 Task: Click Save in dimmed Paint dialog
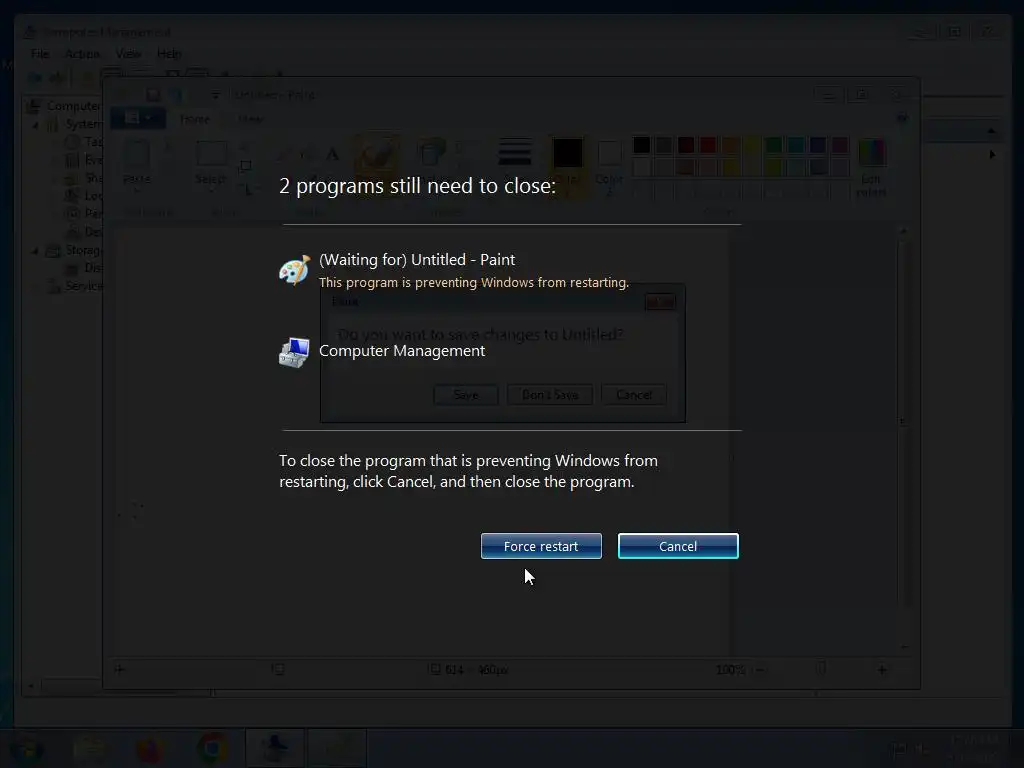(x=466, y=395)
